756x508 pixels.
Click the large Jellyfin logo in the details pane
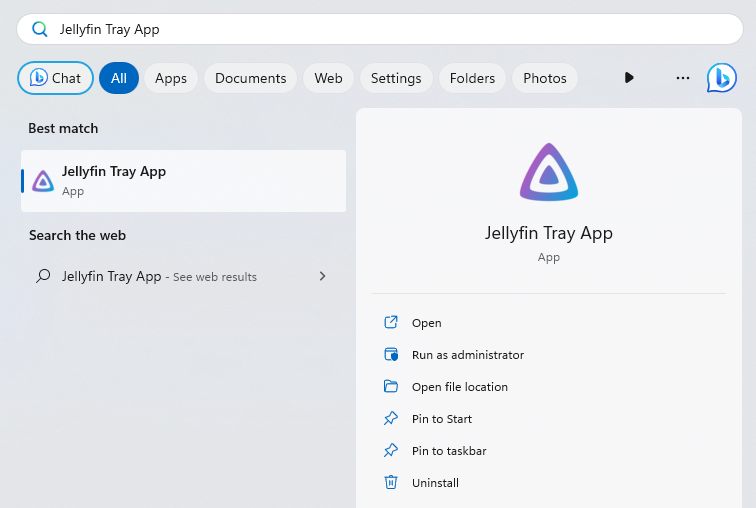(549, 172)
